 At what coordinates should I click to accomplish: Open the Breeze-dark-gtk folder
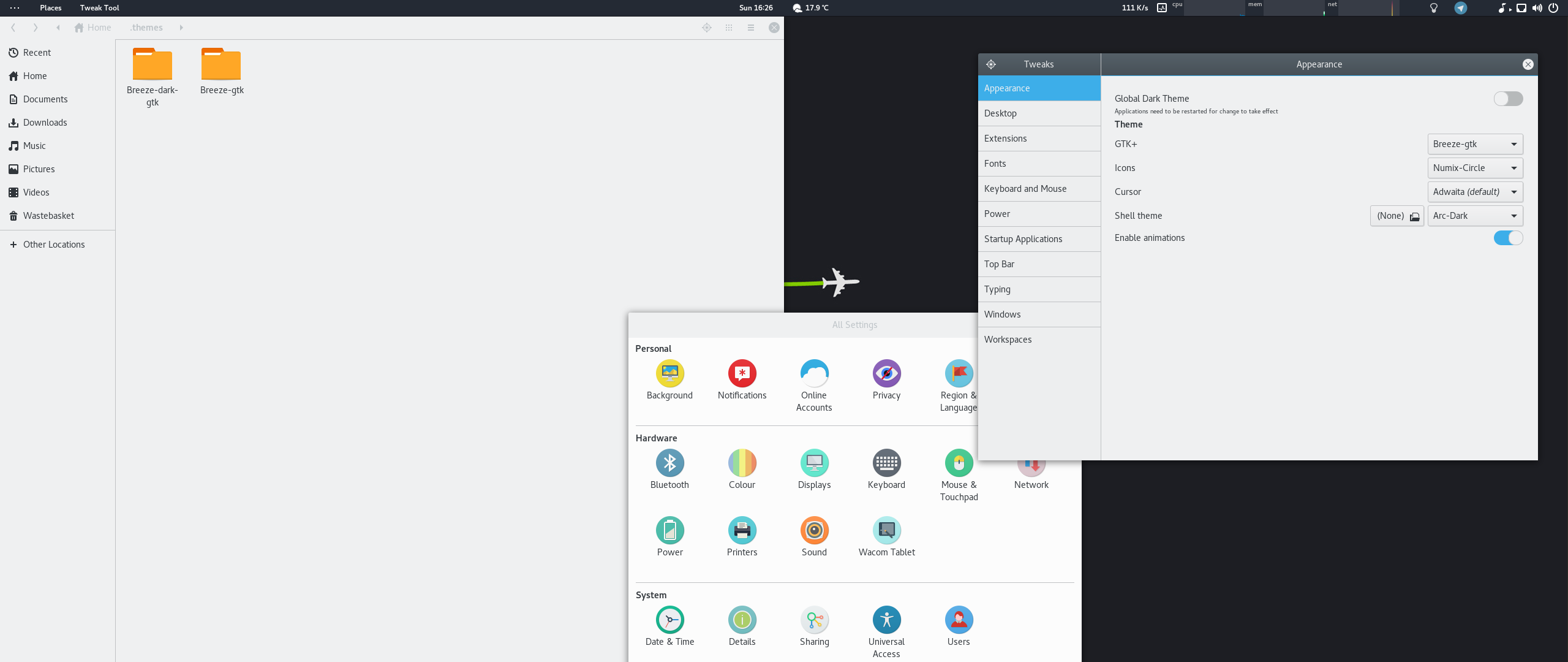153,66
